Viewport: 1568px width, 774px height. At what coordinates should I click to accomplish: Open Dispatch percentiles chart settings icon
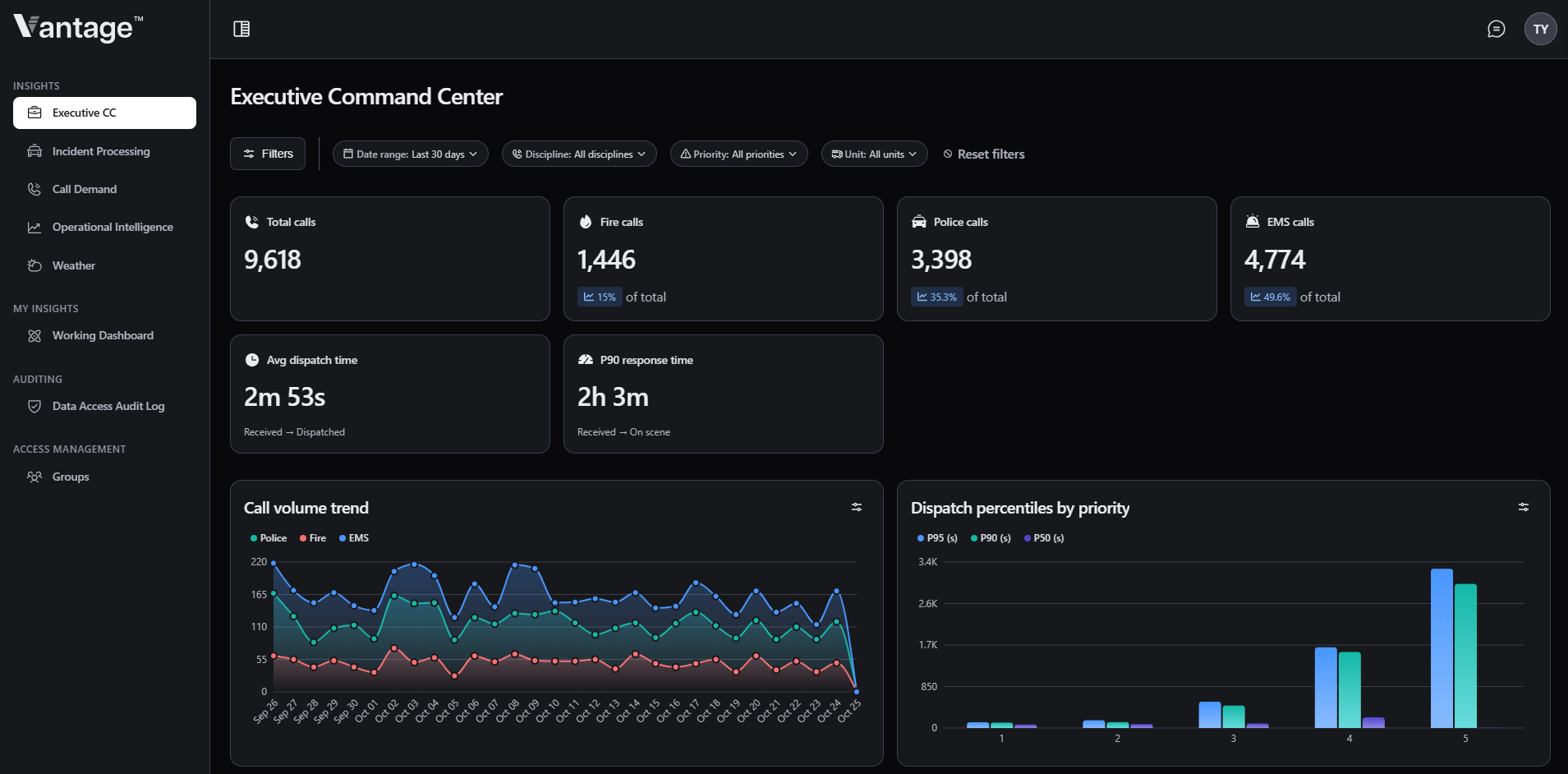[x=1524, y=507]
